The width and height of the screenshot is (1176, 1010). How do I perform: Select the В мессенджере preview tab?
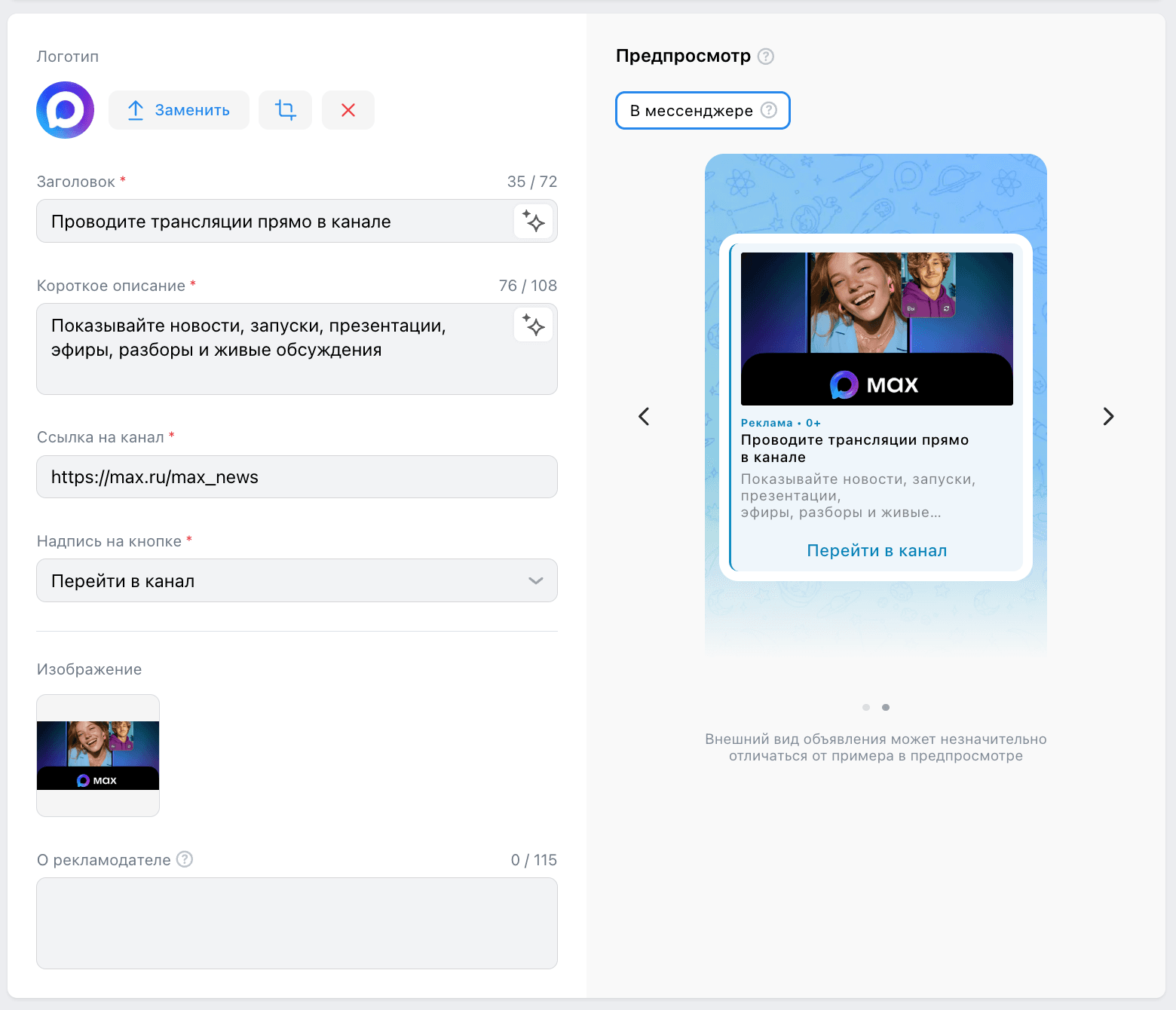point(703,111)
